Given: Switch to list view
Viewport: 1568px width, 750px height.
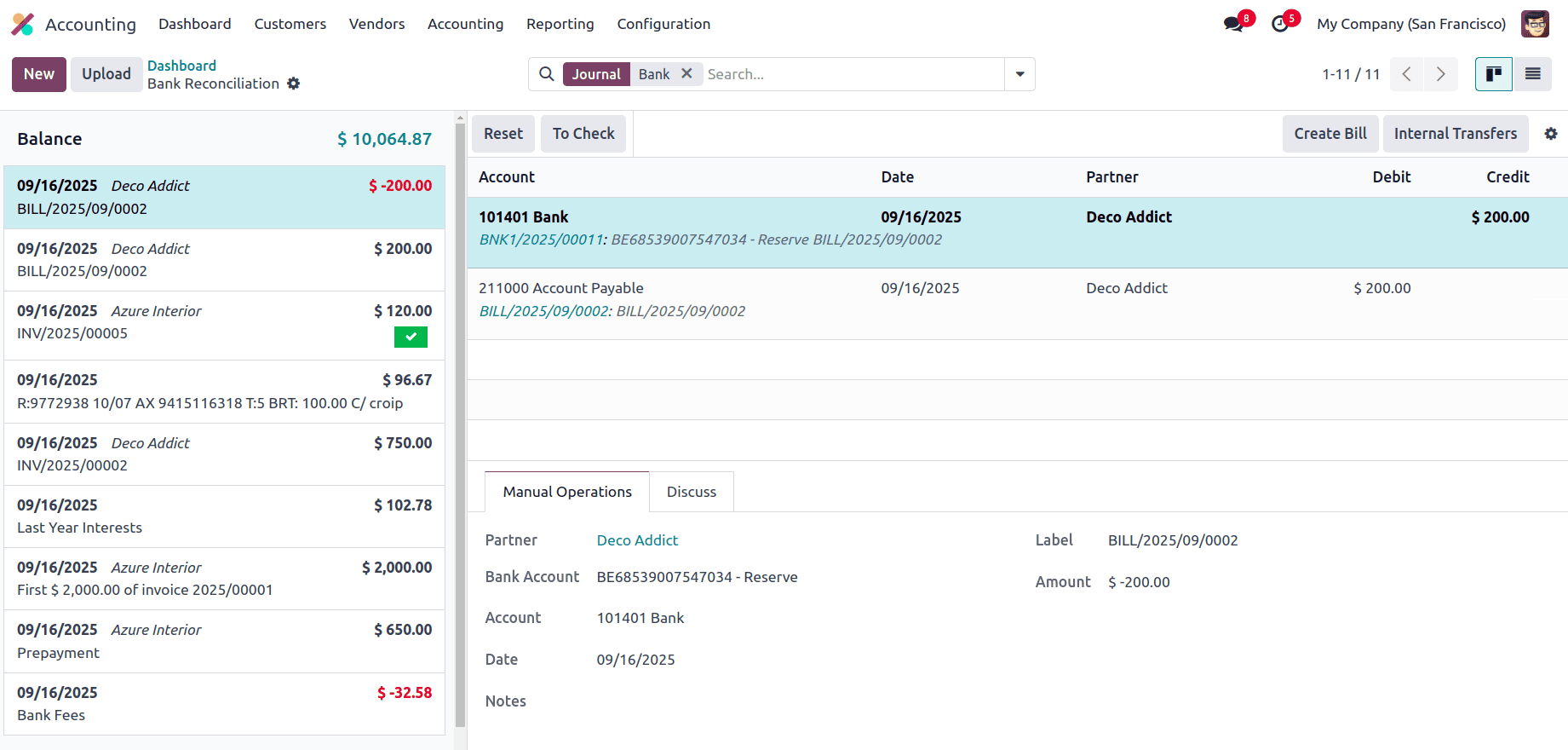Looking at the screenshot, I should click(1532, 74).
